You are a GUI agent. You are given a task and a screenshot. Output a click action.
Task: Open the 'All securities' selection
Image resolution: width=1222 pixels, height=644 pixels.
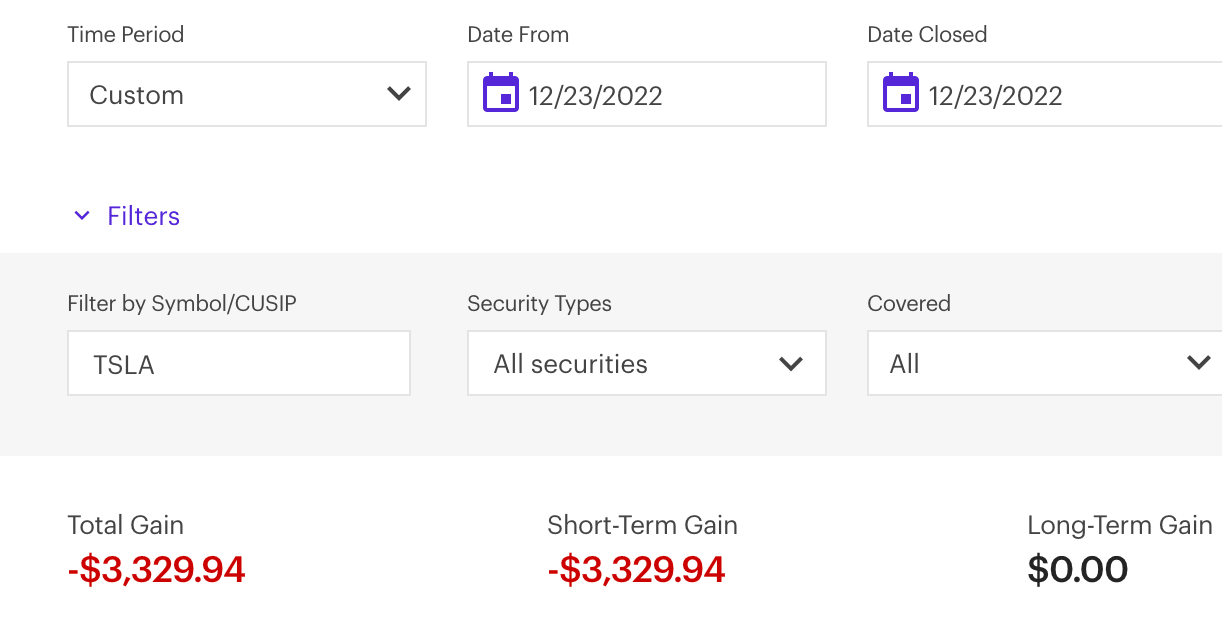click(x=571, y=364)
